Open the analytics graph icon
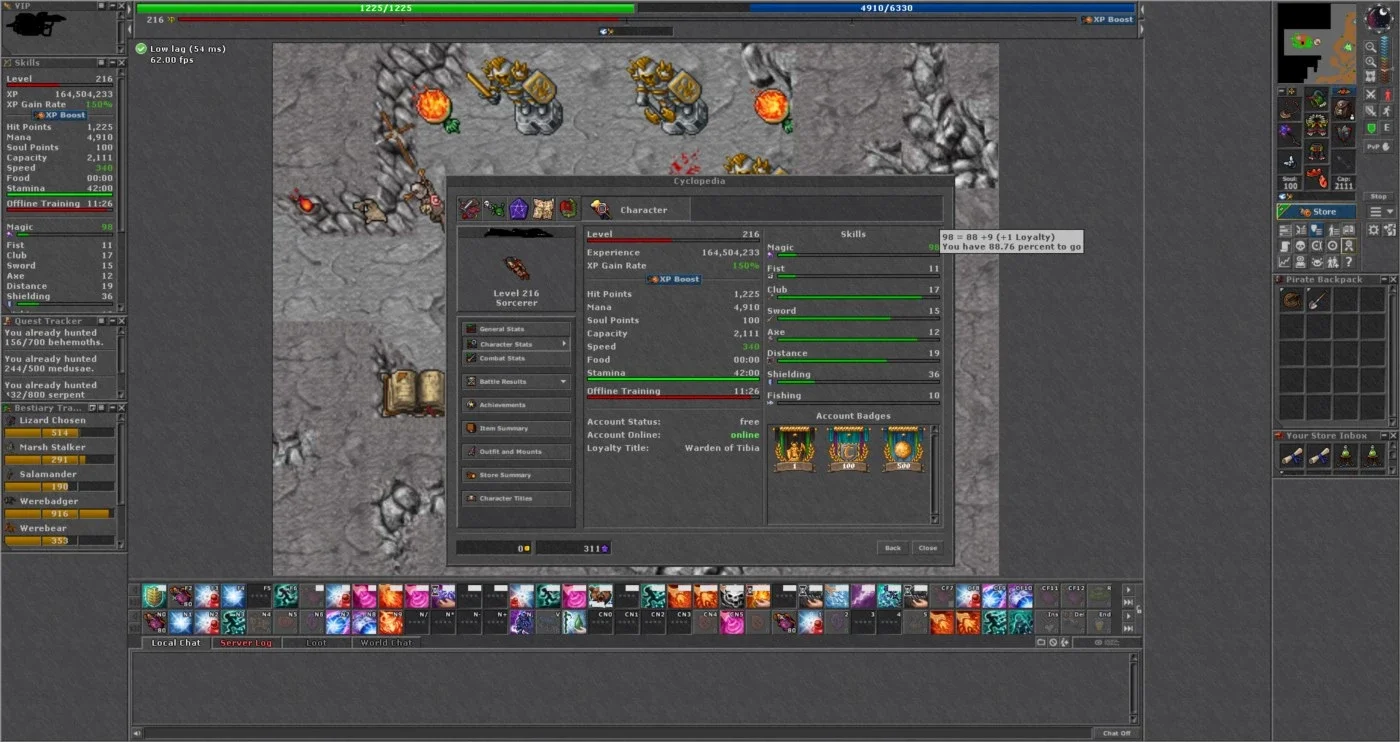Screen dimensions: 1400x742 1284,261
